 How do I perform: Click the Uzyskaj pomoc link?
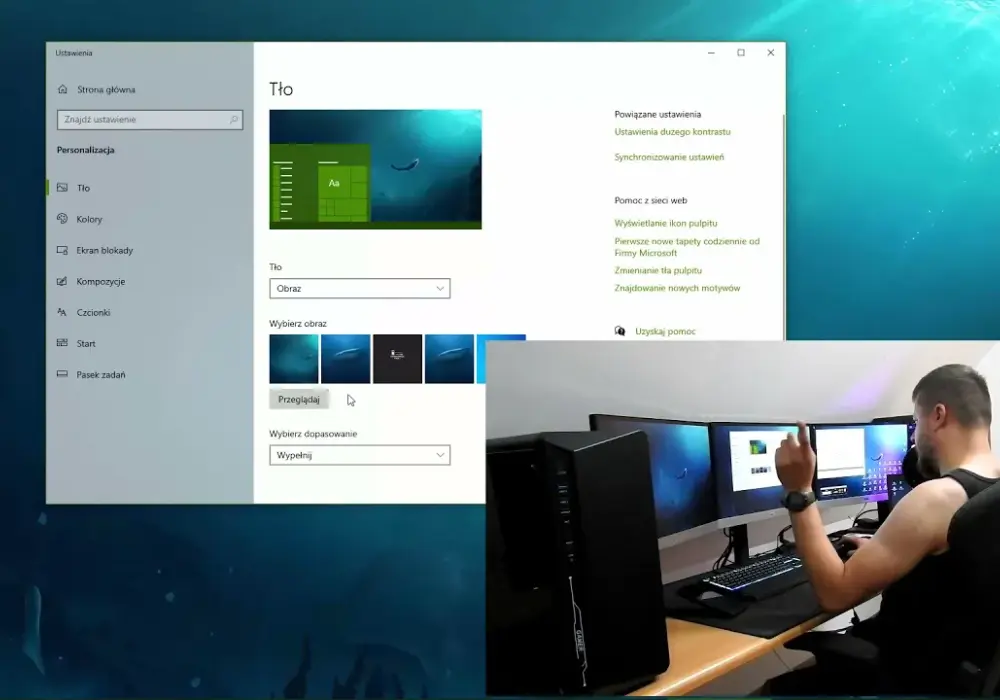coord(665,332)
